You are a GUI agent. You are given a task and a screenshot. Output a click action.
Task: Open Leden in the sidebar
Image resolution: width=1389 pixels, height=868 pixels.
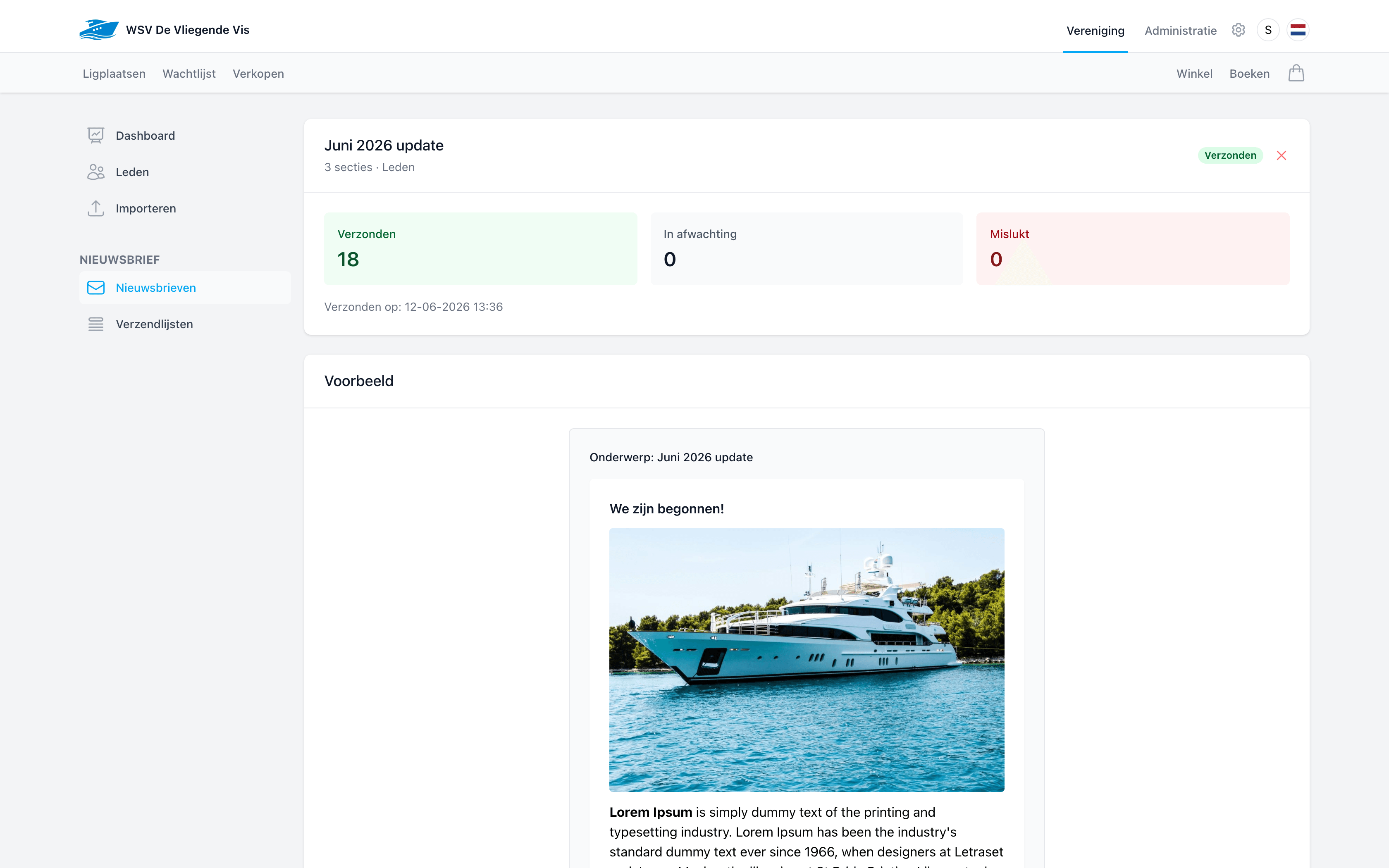point(185,172)
